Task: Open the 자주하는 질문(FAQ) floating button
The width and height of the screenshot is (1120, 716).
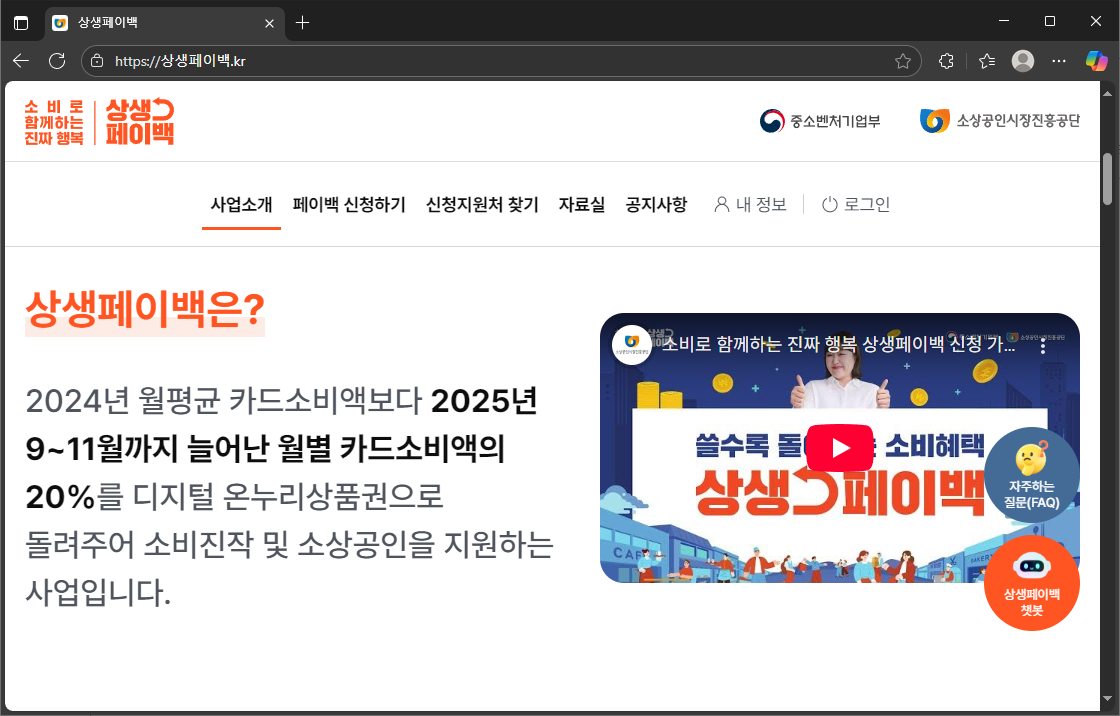Action: 1031,474
